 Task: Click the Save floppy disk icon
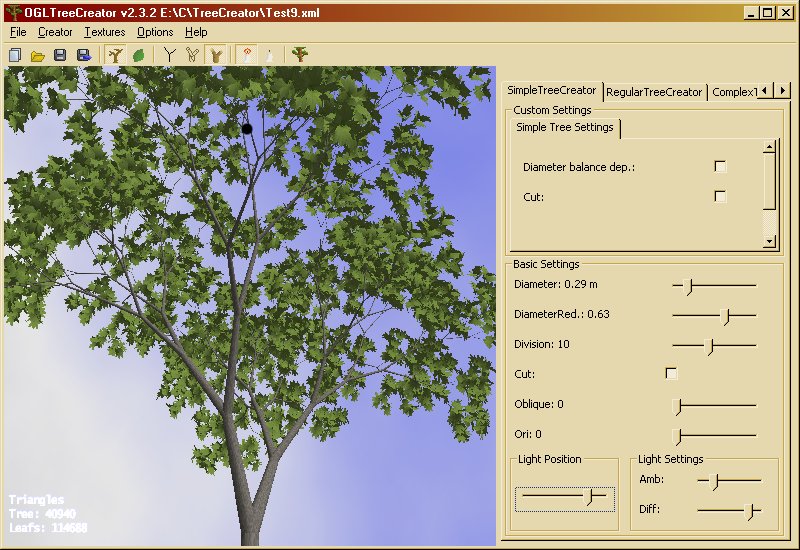click(x=60, y=55)
